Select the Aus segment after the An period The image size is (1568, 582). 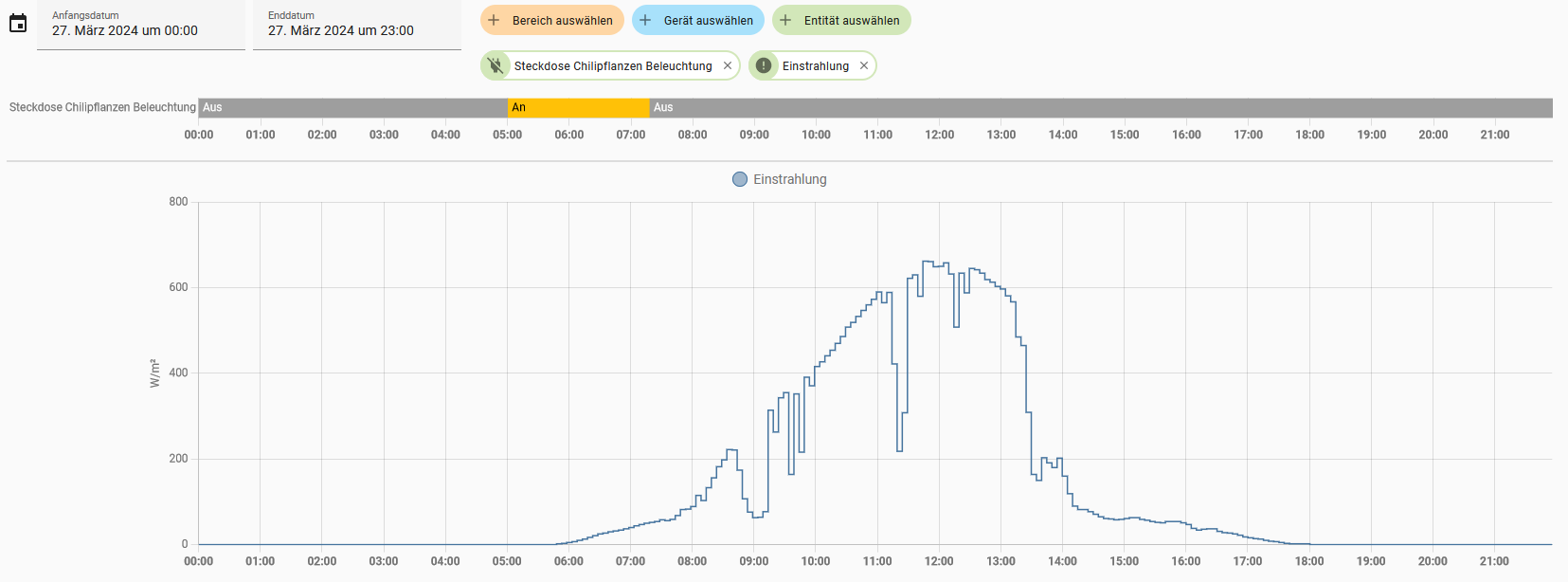tap(1099, 108)
